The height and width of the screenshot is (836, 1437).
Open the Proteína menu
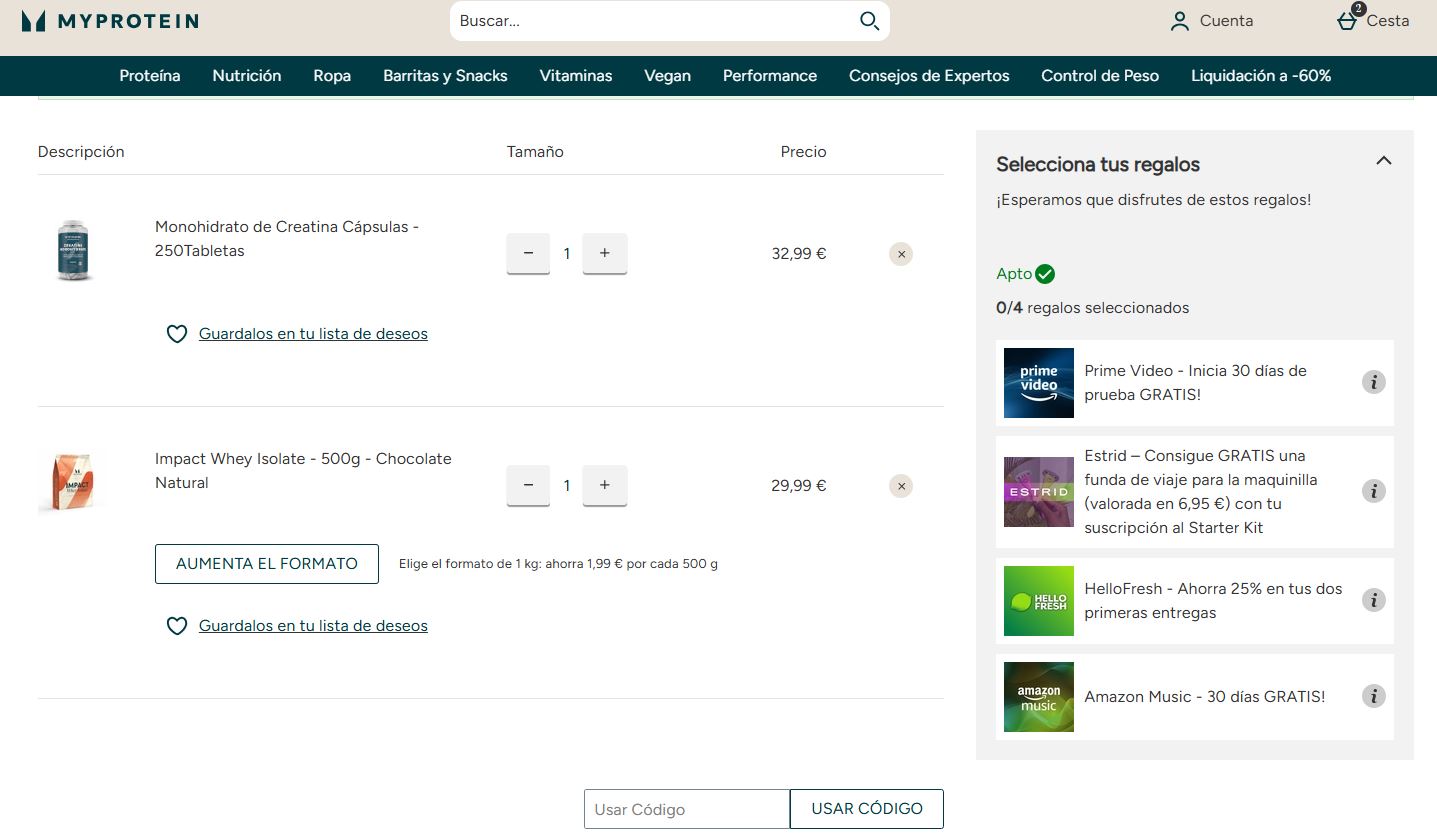(150, 76)
